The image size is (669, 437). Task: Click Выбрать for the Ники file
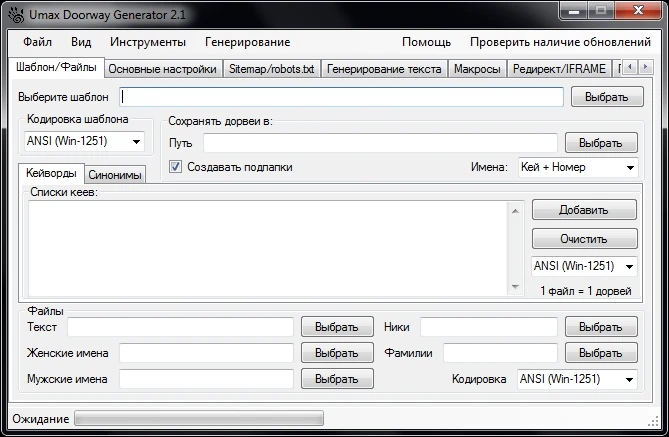pos(601,327)
